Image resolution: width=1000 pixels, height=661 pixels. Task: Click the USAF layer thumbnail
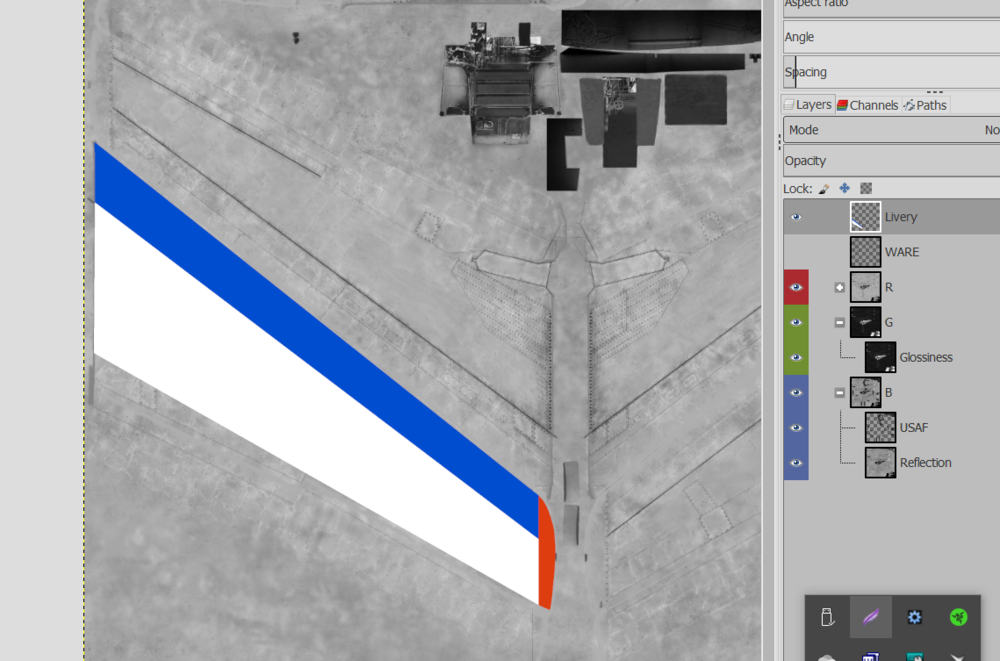(880, 427)
